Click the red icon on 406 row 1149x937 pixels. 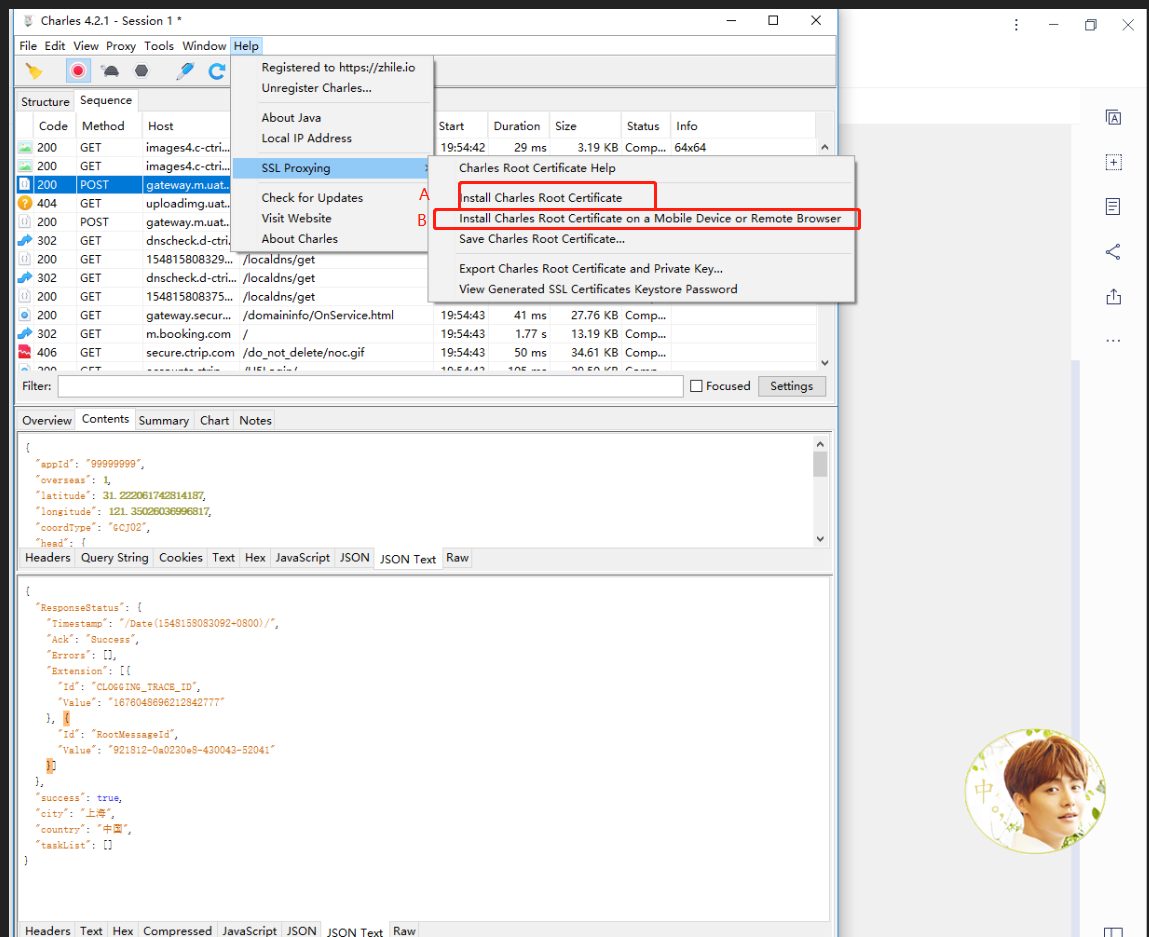(25, 352)
